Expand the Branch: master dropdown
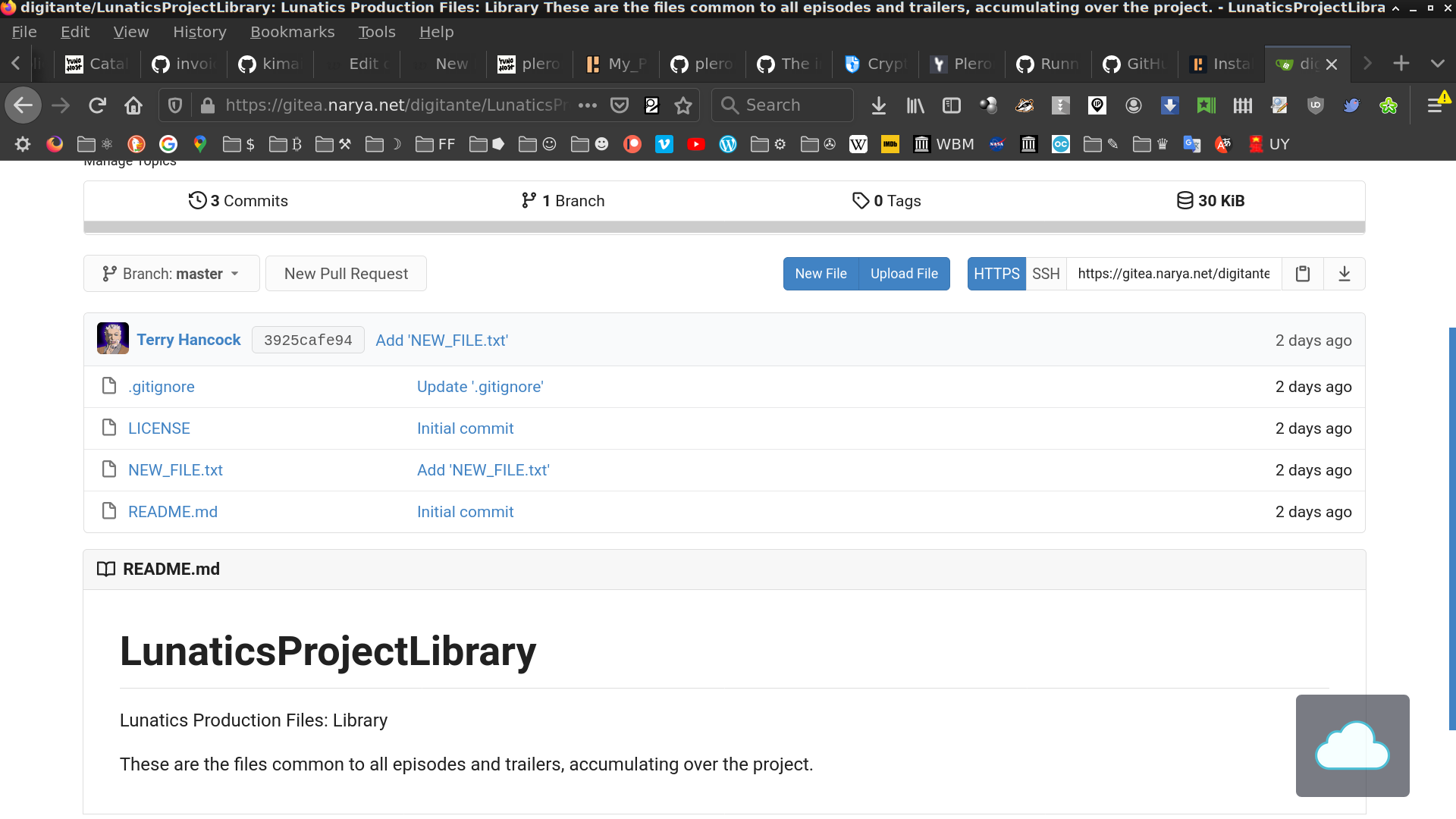 pyautogui.click(x=171, y=274)
